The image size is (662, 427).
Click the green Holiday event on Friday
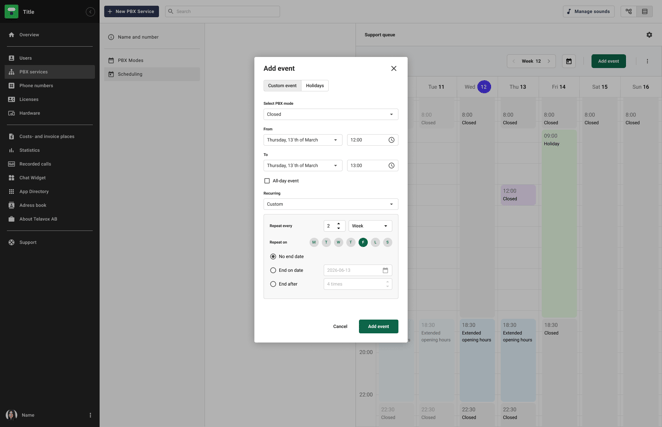(x=559, y=224)
